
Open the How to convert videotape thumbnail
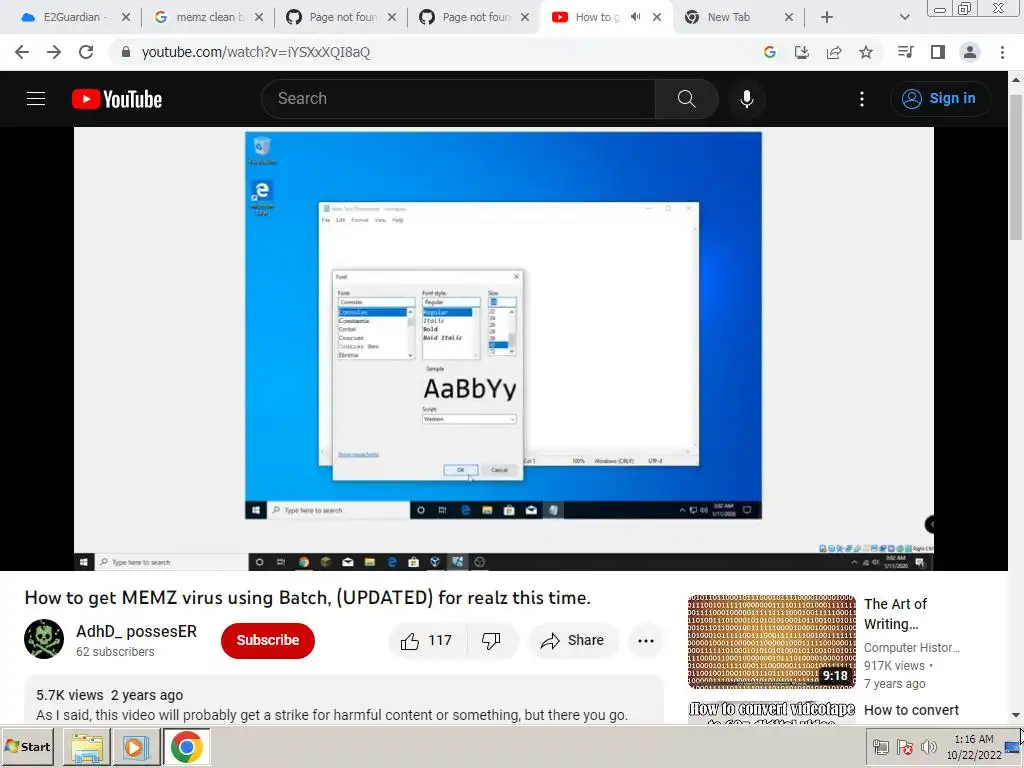click(x=771, y=712)
